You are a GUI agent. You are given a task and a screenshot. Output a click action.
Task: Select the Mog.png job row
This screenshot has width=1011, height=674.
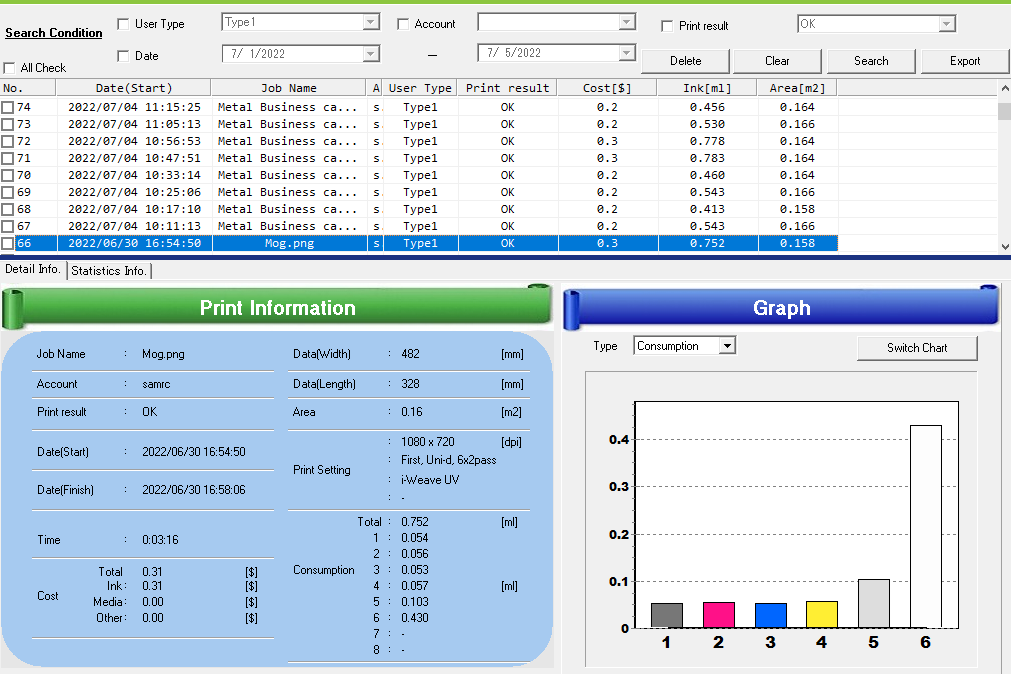pyautogui.click(x=419, y=243)
